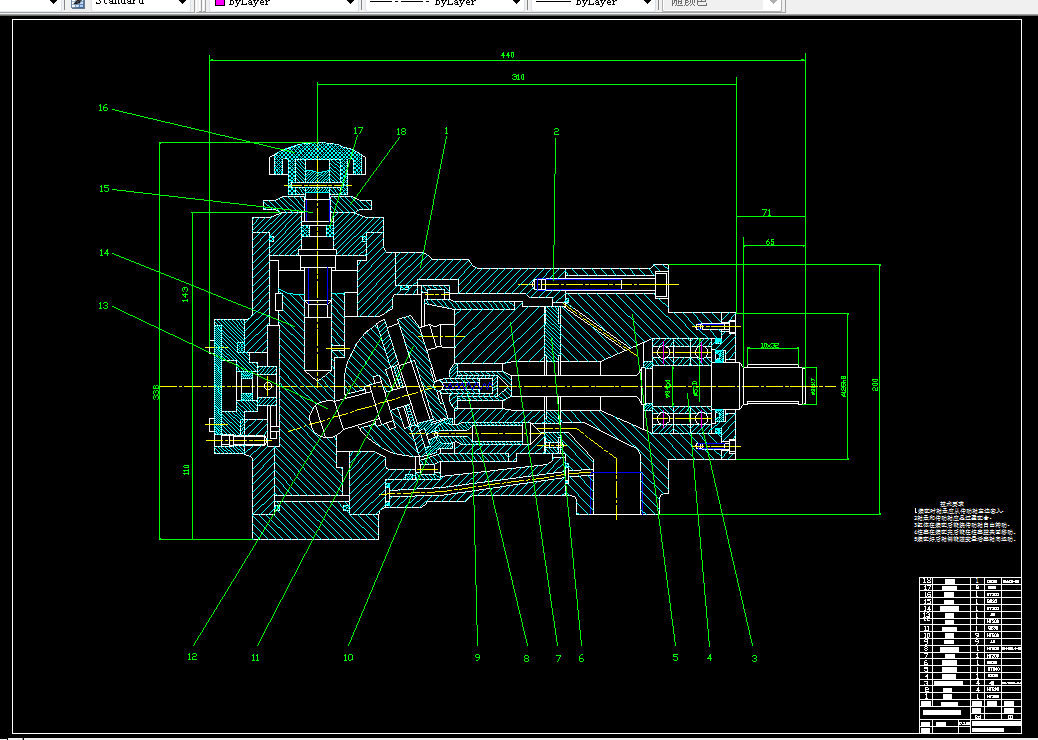Select the "310" horizontal dimension text
Screen dimensions: 1038x740
pos(518,77)
